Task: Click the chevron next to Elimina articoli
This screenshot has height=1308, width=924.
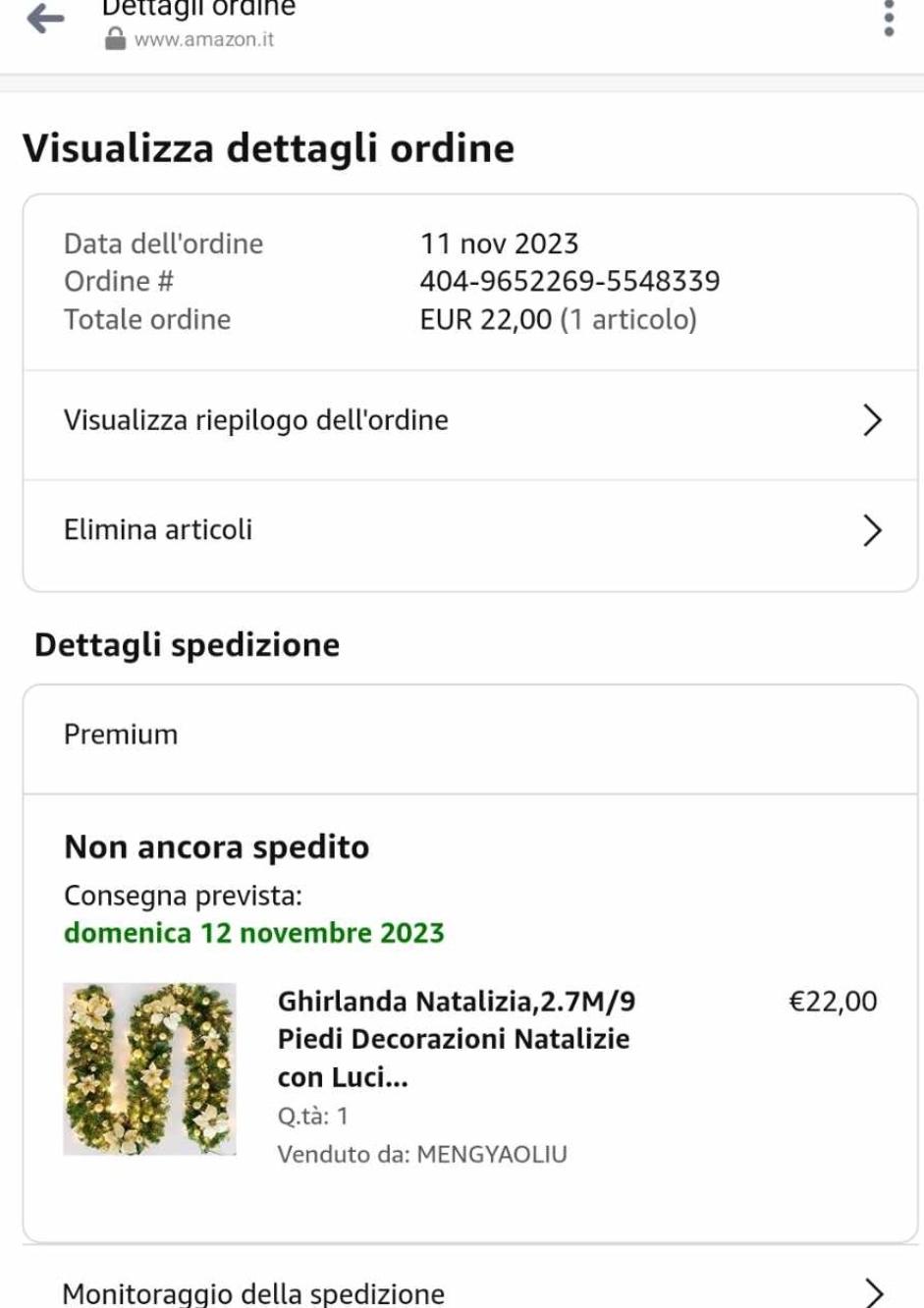Action: tap(872, 530)
